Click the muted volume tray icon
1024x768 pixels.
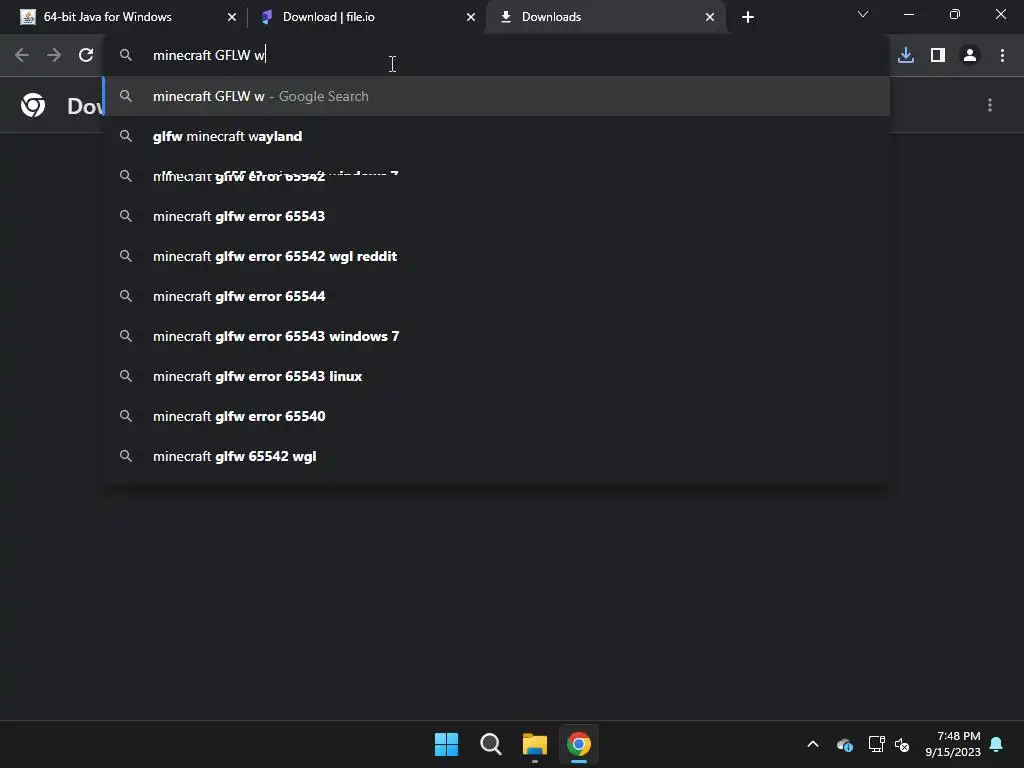(902, 744)
